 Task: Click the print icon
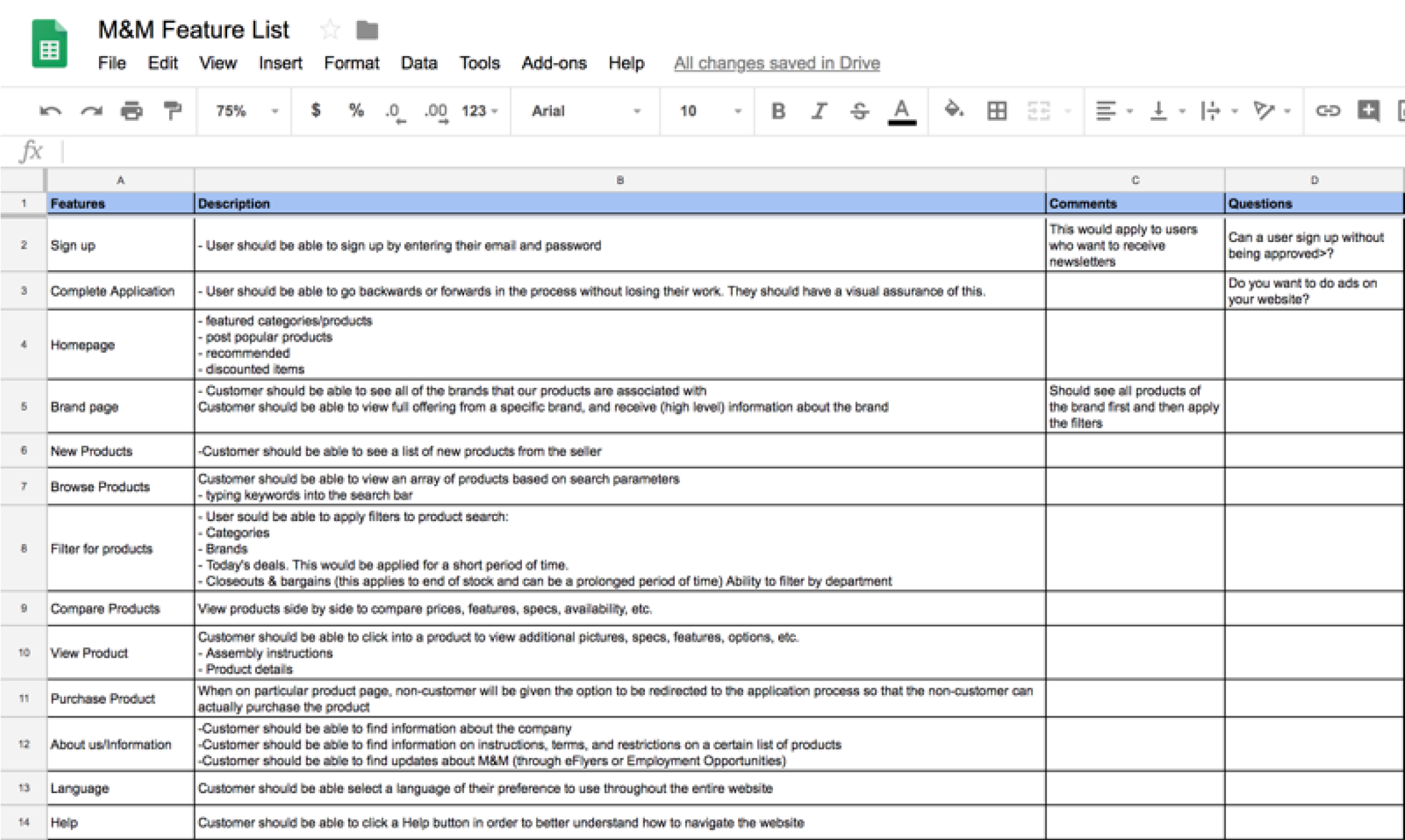coord(131,111)
